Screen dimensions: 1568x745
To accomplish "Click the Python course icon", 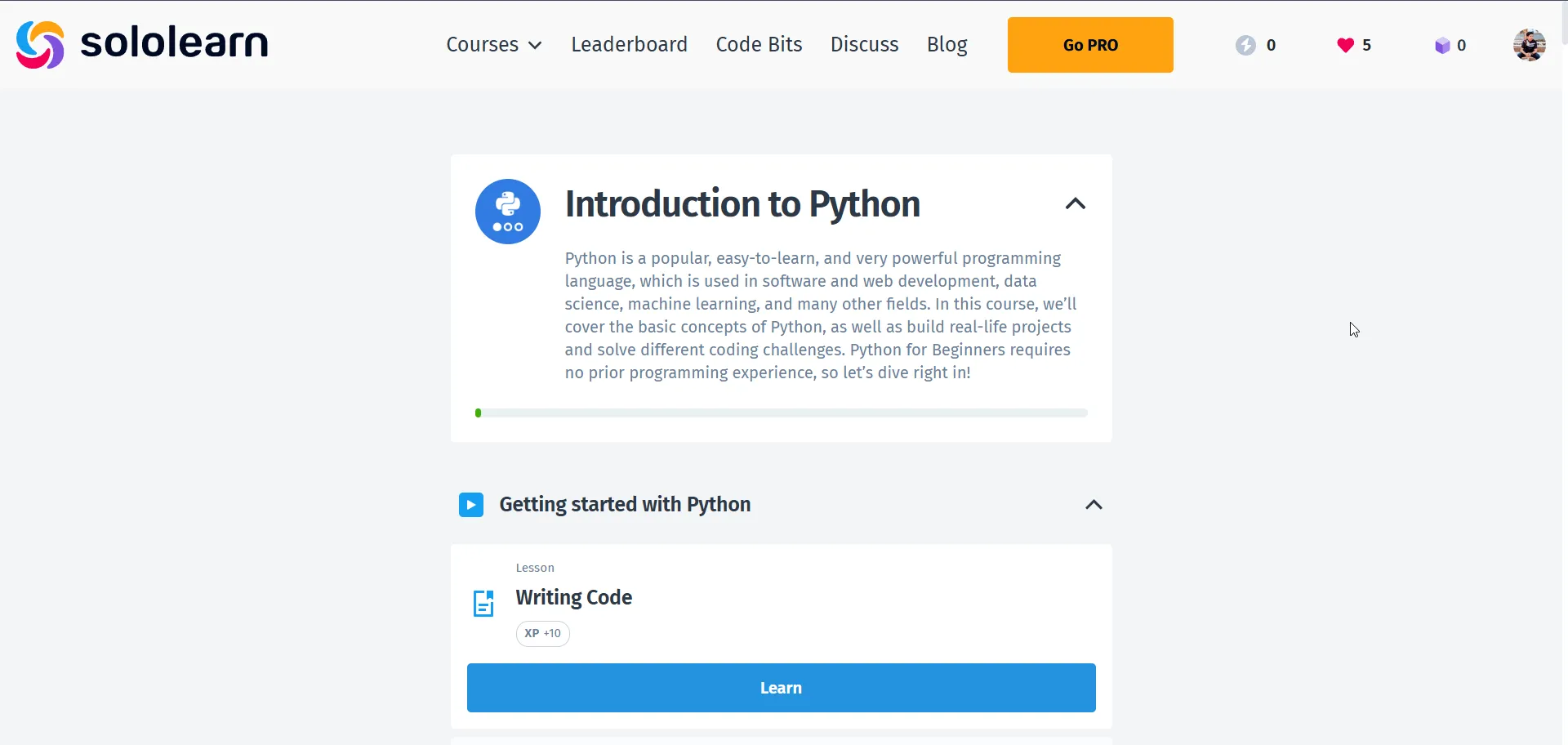I will (x=507, y=211).
